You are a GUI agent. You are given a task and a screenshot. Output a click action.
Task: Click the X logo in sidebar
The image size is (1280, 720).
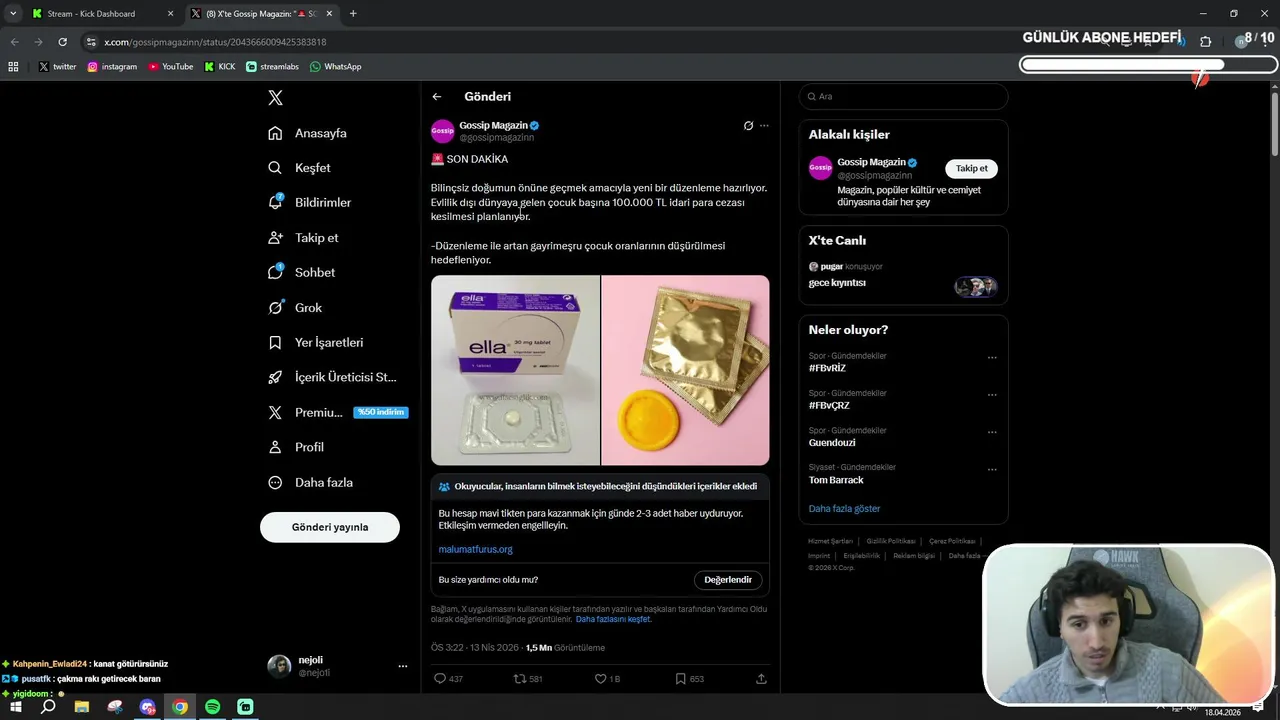(275, 97)
